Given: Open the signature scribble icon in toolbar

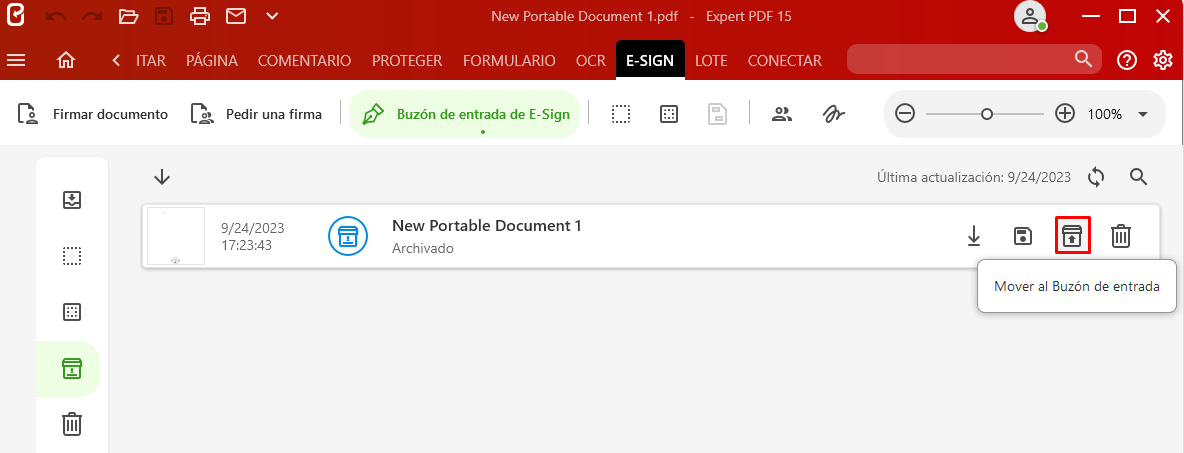Looking at the screenshot, I should (834, 114).
